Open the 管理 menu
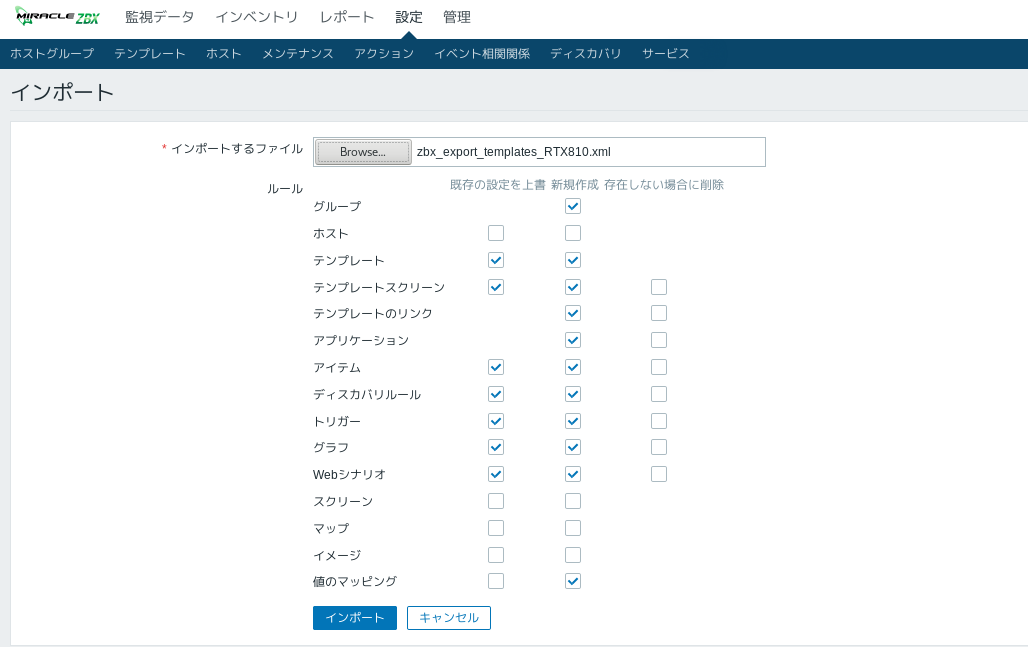1028x647 pixels. point(456,17)
